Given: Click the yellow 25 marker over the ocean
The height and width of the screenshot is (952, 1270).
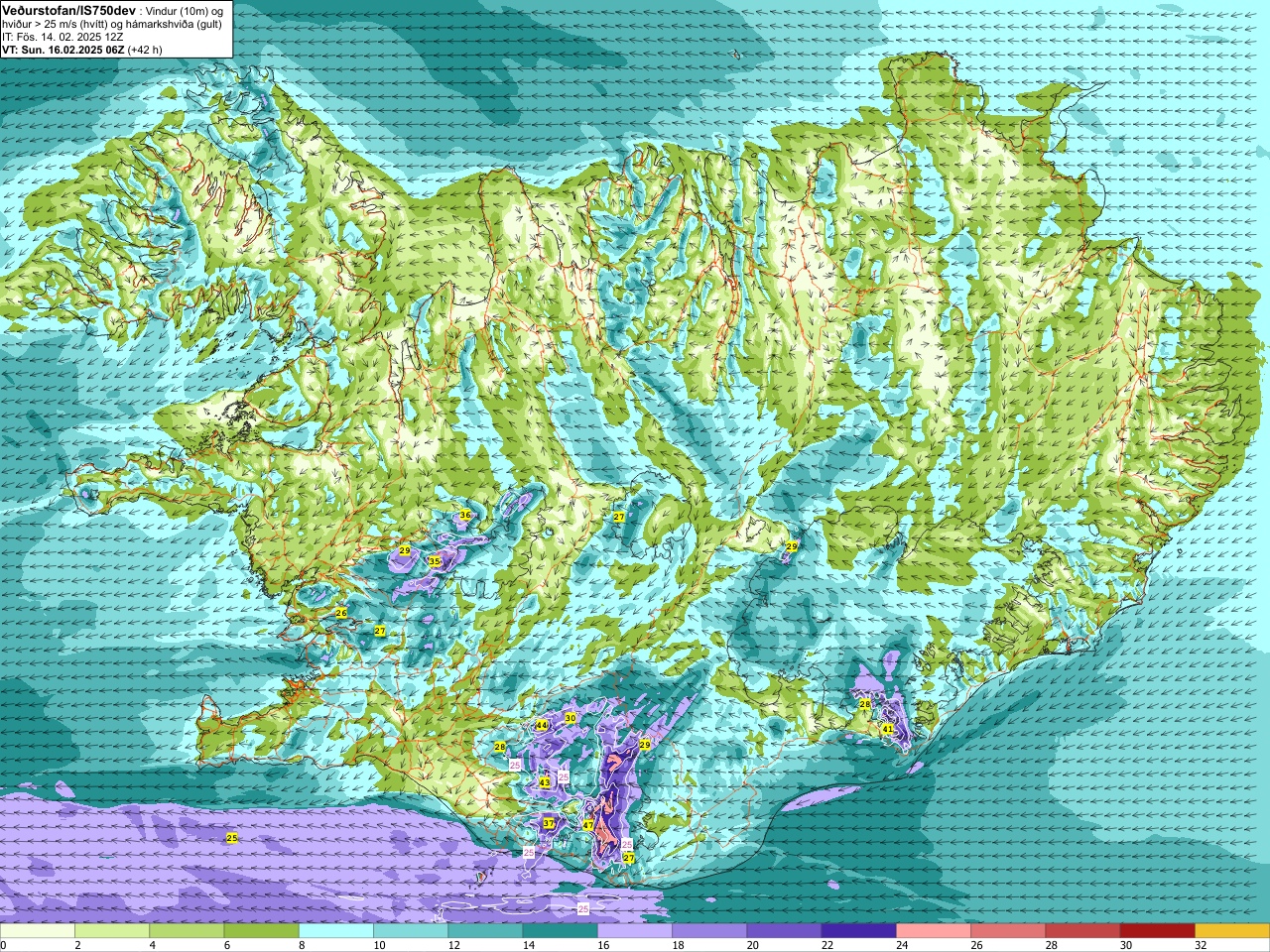Looking at the screenshot, I should pyautogui.click(x=232, y=838).
